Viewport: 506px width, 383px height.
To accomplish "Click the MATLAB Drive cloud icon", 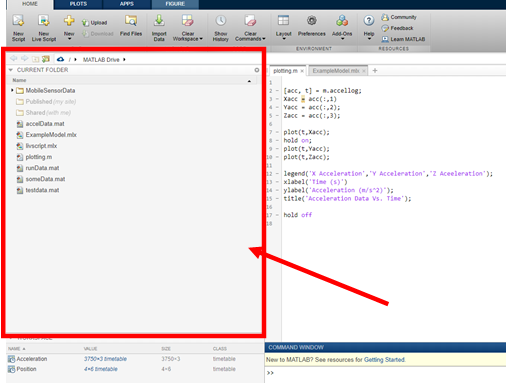I will tap(60, 59).
